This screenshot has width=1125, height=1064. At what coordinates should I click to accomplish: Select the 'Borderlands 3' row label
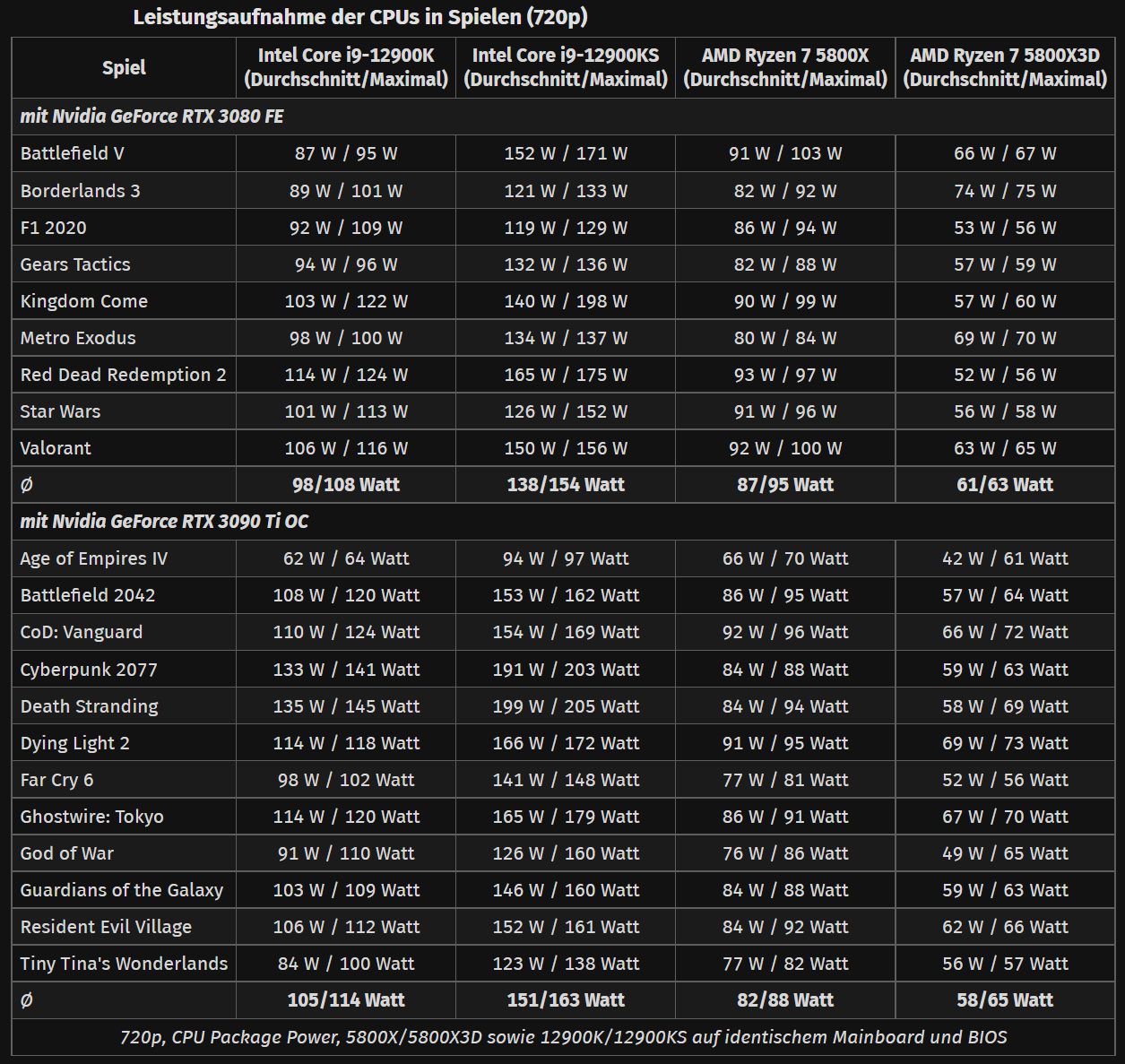(80, 191)
